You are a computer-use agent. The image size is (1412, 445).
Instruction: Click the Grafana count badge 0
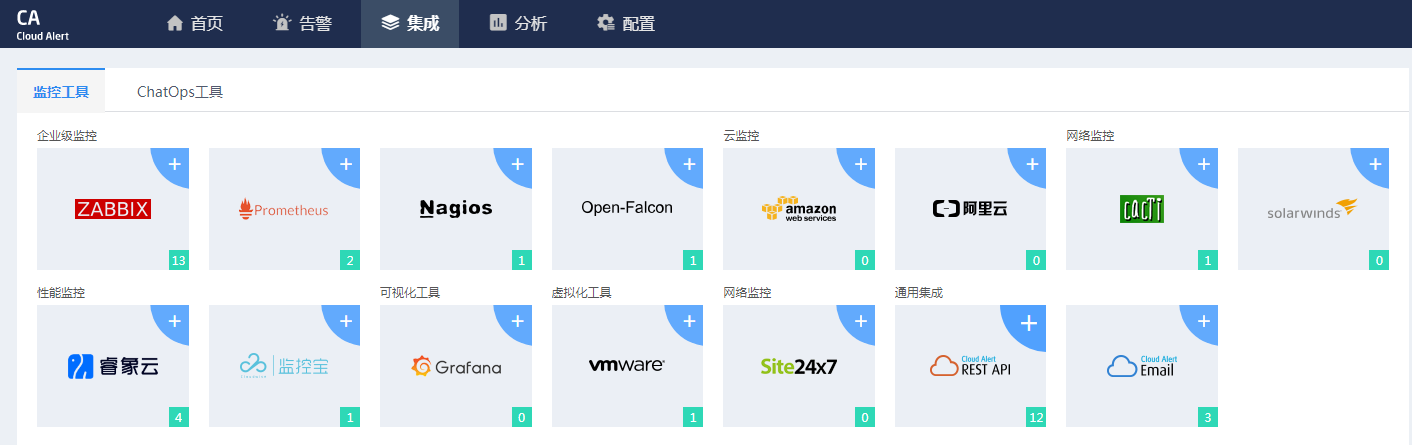(x=522, y=418)
